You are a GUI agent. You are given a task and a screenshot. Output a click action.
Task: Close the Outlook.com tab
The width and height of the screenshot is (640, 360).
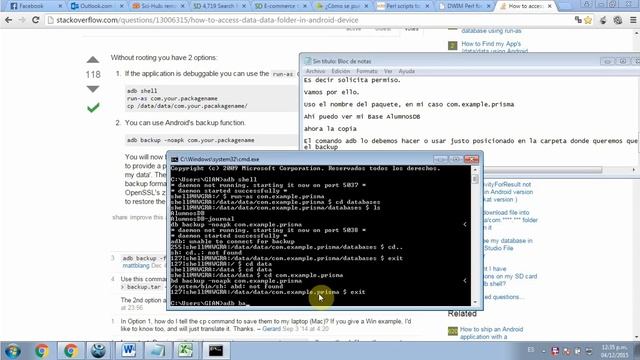[122, 6]
